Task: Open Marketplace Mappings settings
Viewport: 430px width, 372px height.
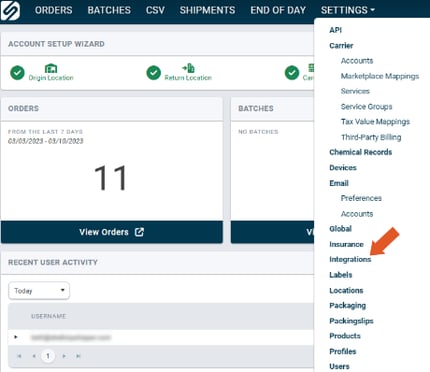Action: pyautogui.click(x=380, y=76)
